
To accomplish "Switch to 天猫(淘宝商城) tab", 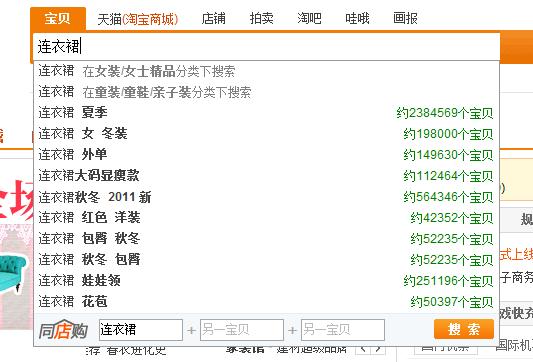I will click(x=138, y=19).
